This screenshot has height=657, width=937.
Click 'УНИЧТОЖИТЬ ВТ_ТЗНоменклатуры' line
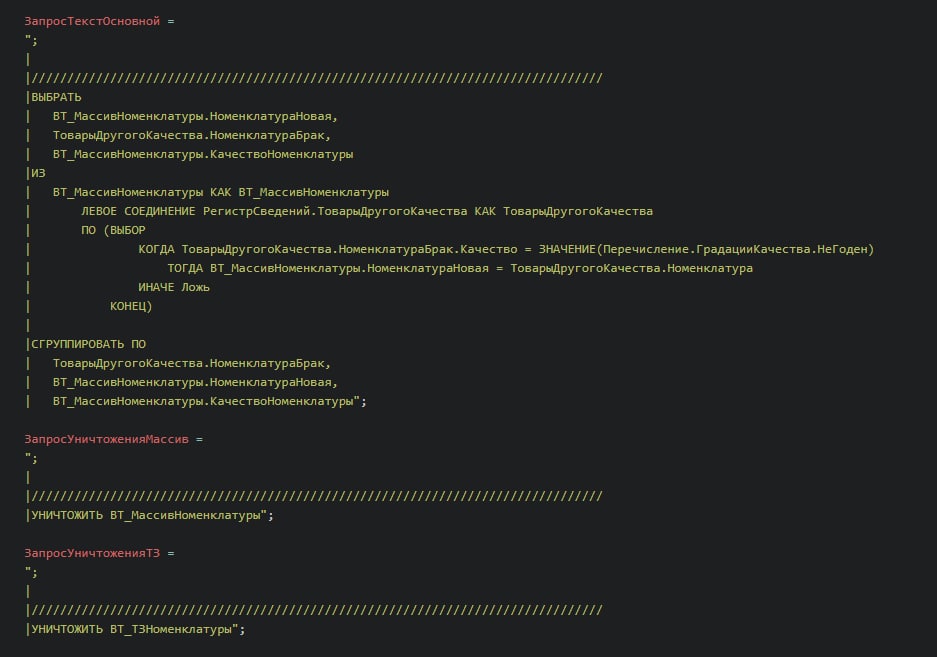138,629
